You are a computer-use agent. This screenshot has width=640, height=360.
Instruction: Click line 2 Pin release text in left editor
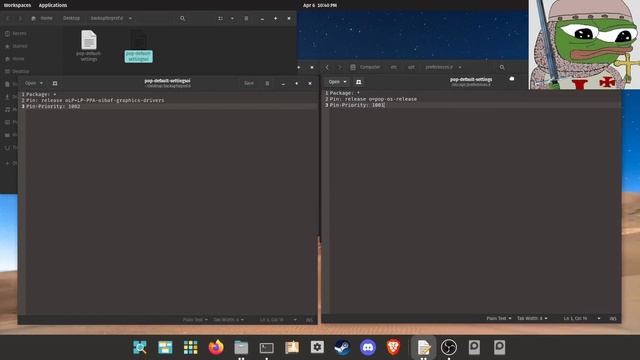coord(95,100)
